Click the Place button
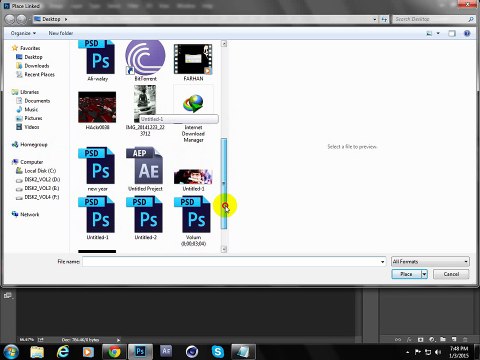480x360 pixels. click(406, 274)
